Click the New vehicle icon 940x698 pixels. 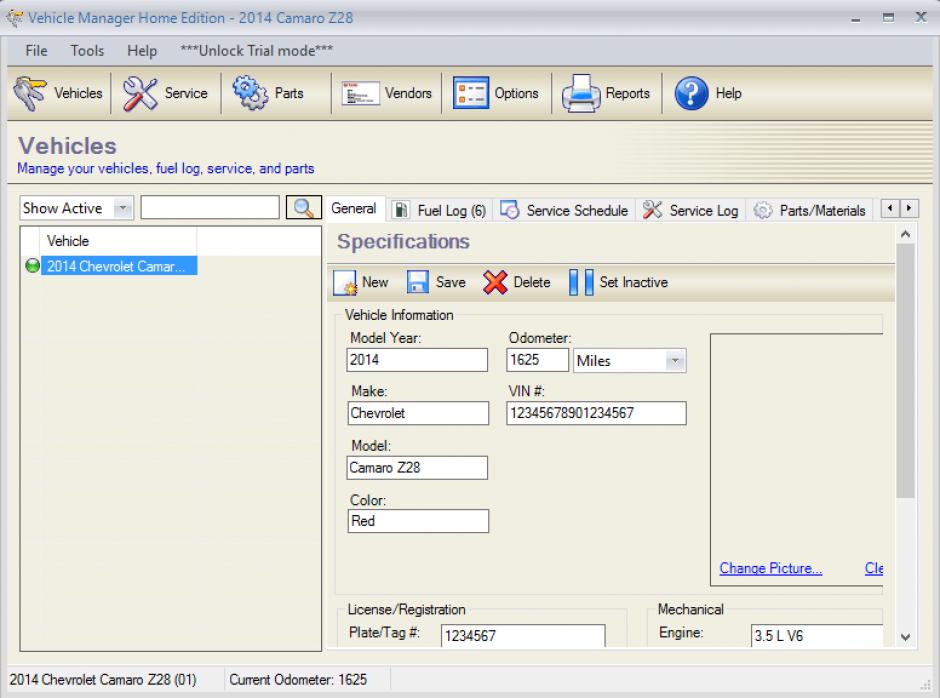point(345,282)
